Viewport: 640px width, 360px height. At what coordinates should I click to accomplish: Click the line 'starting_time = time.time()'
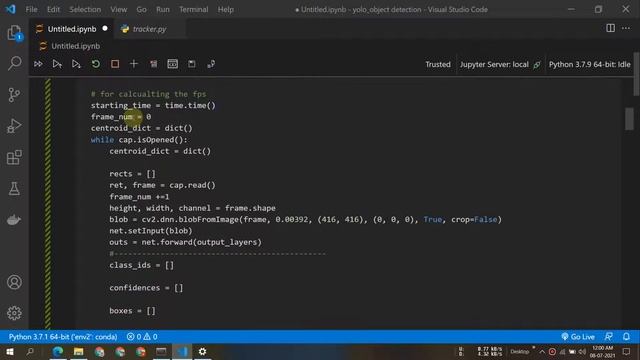pyautogui.click(x=153, y=105)
